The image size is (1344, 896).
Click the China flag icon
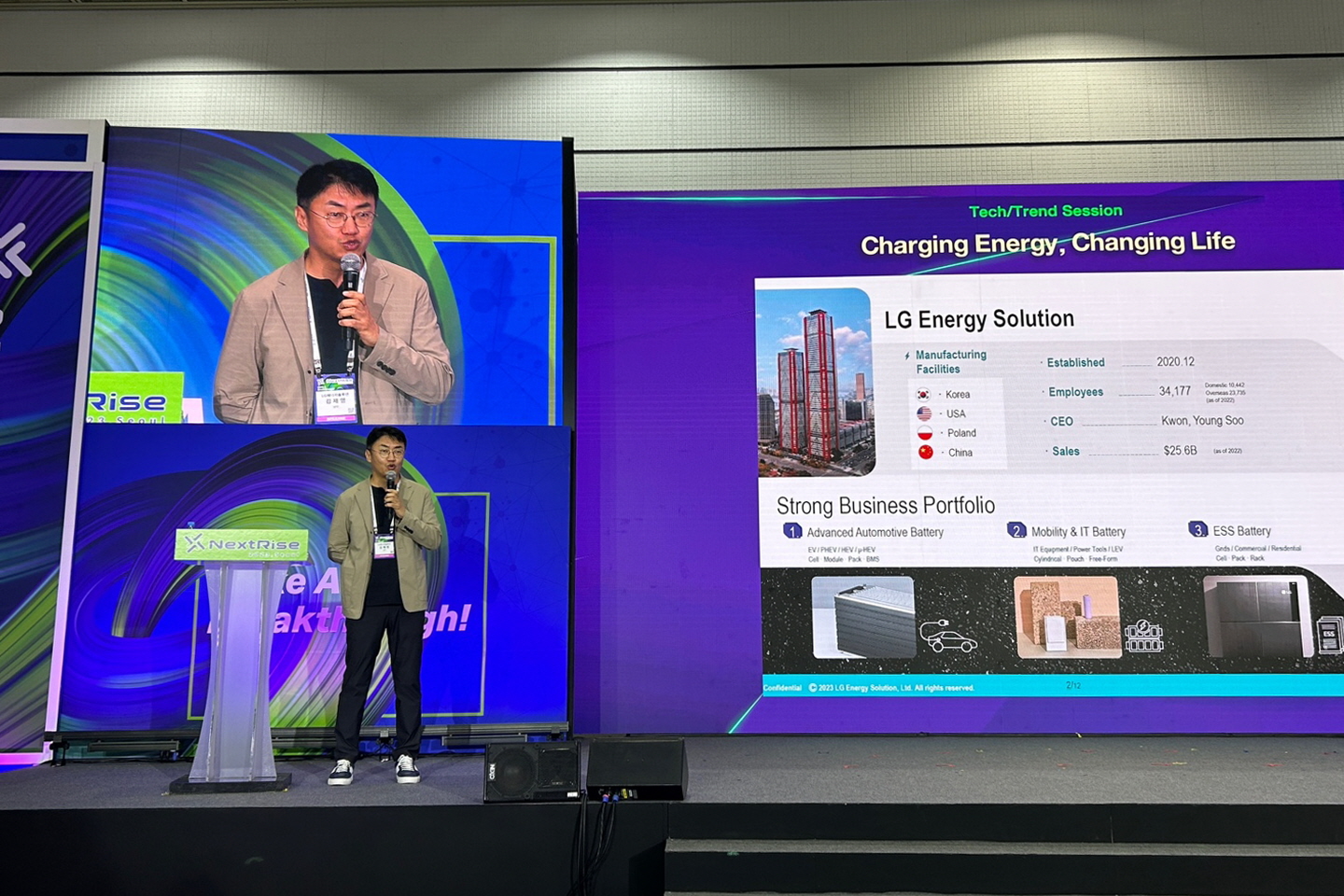tap(926, 453)
